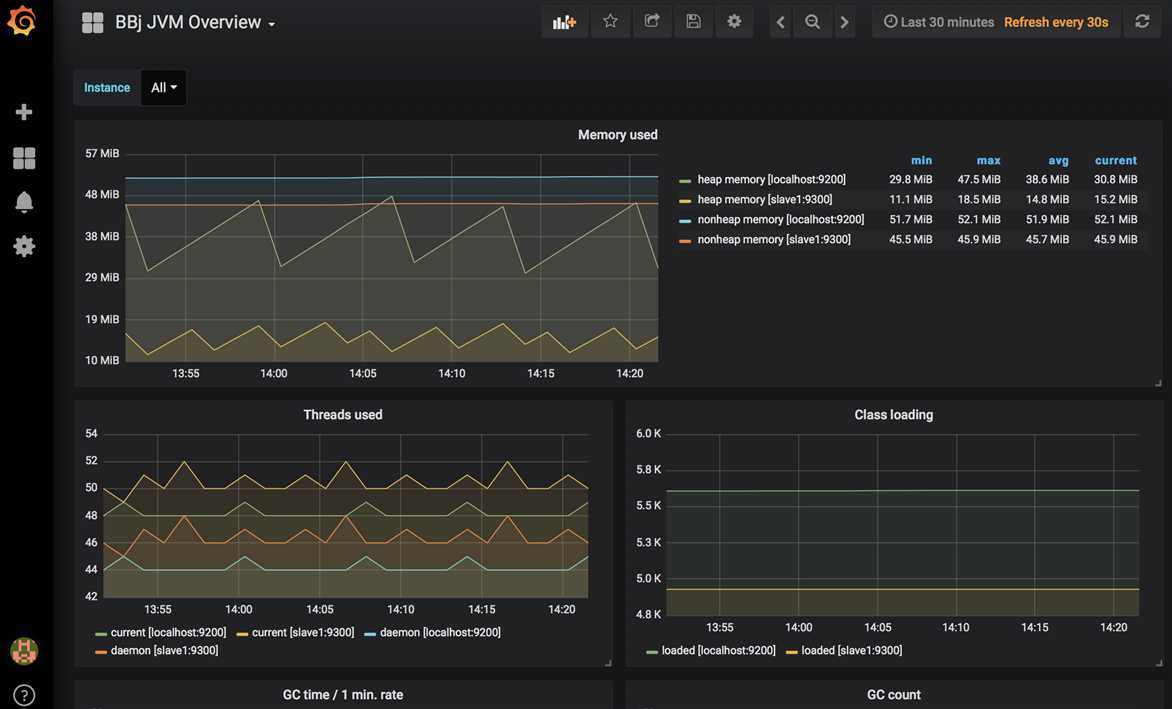Screen dimensions: 1172x709
Task: Click the dashboard grid icon beside title
Action: click(93, 22)
